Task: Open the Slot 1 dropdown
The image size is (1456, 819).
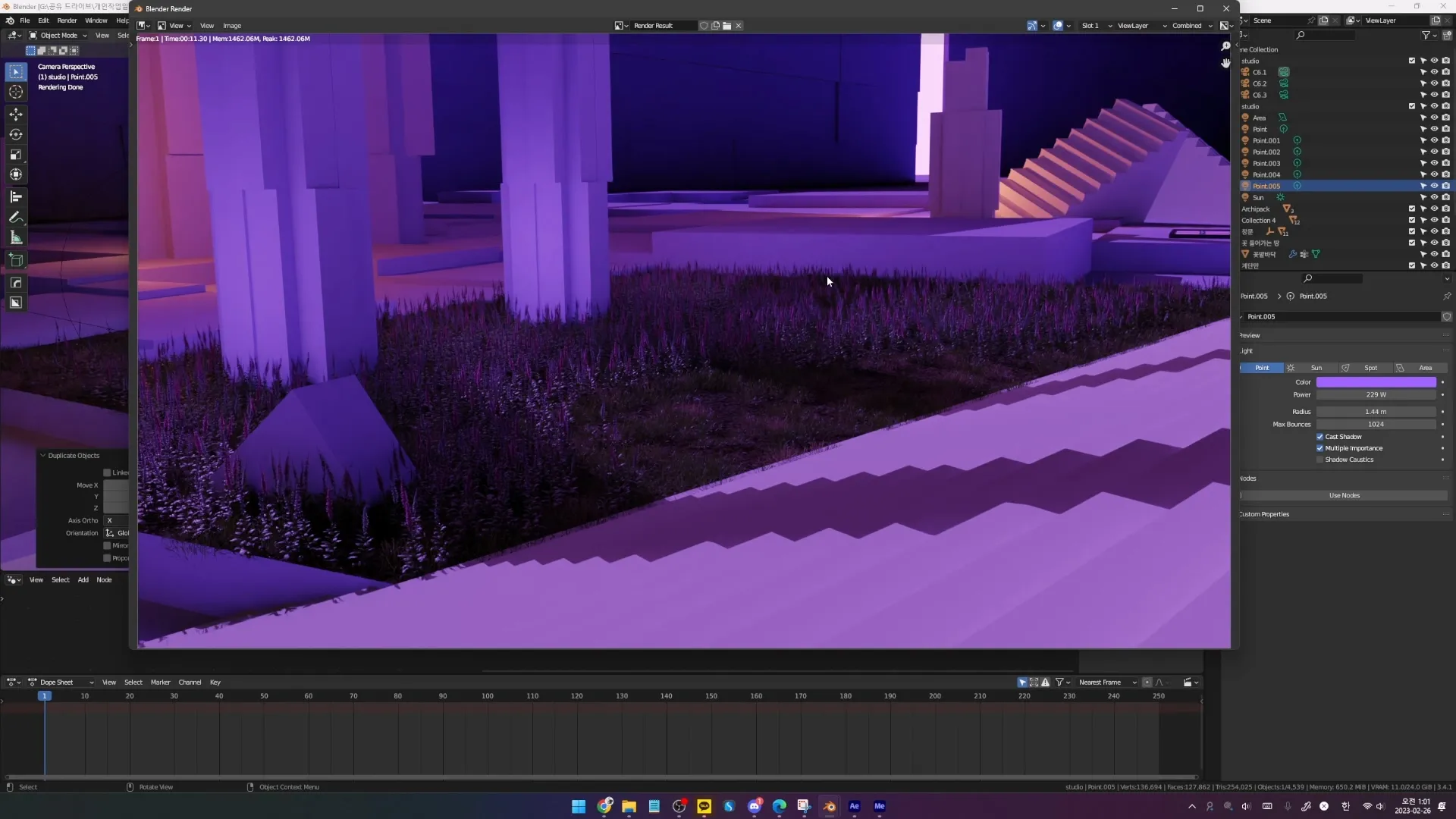Action: [x=1096, y=26]
